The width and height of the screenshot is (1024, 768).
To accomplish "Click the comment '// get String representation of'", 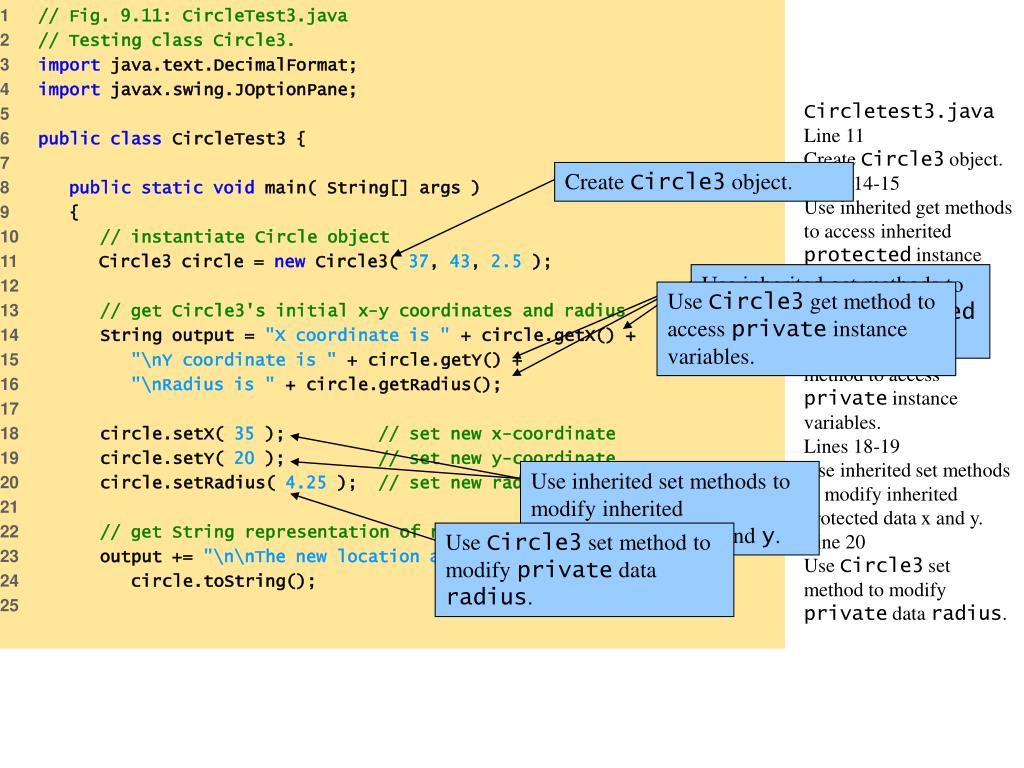I will click(x=266, y=532).
